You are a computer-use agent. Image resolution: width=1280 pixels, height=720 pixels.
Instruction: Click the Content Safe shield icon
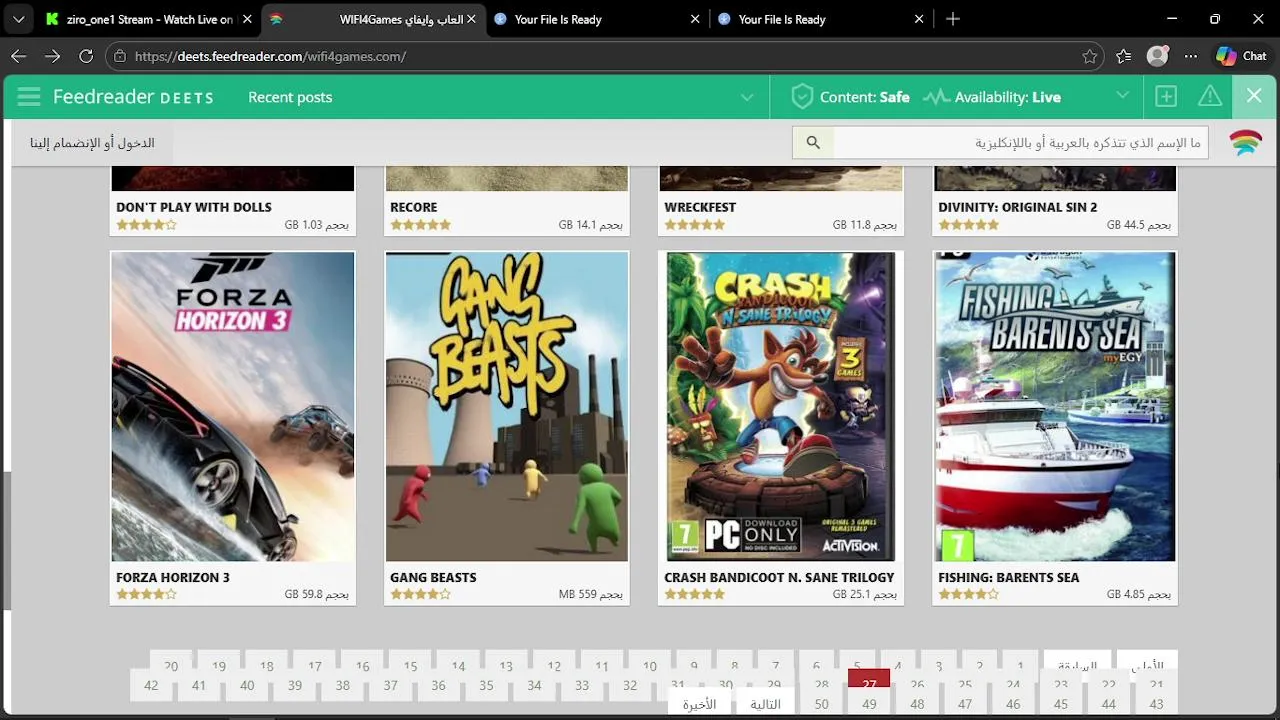(801, 97)
